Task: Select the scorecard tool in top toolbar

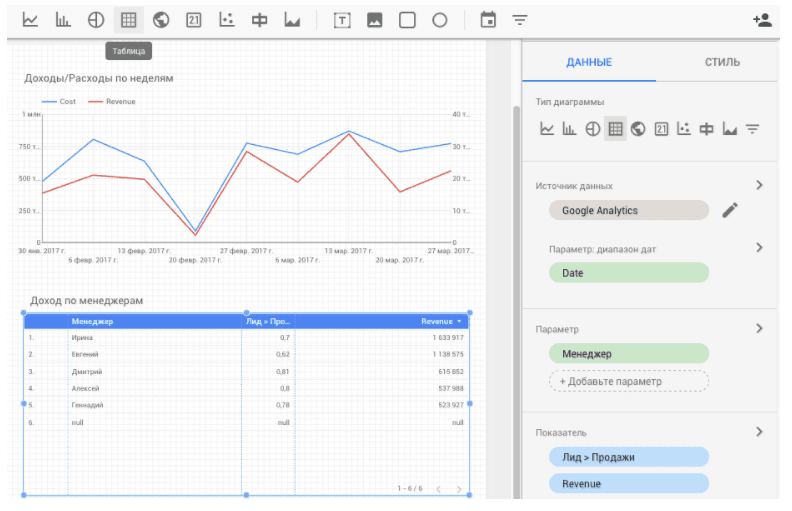Action: click(x=194, y=20)
